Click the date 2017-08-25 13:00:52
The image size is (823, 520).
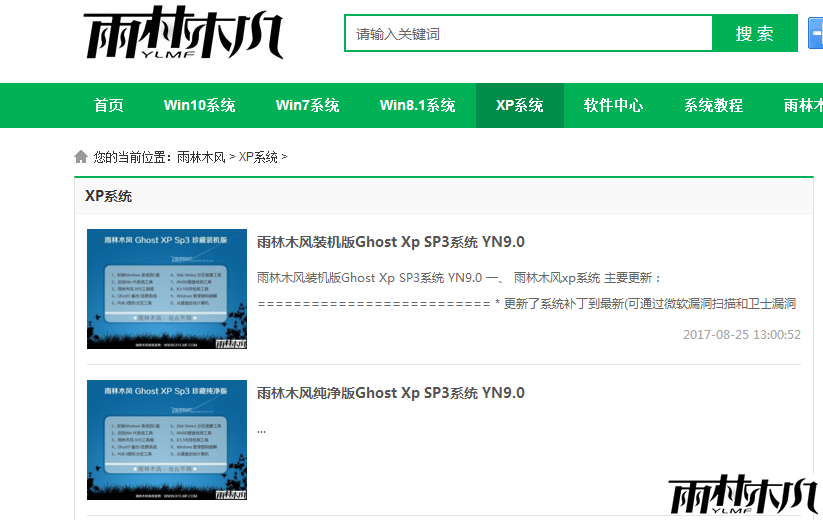tap(742, 335)
